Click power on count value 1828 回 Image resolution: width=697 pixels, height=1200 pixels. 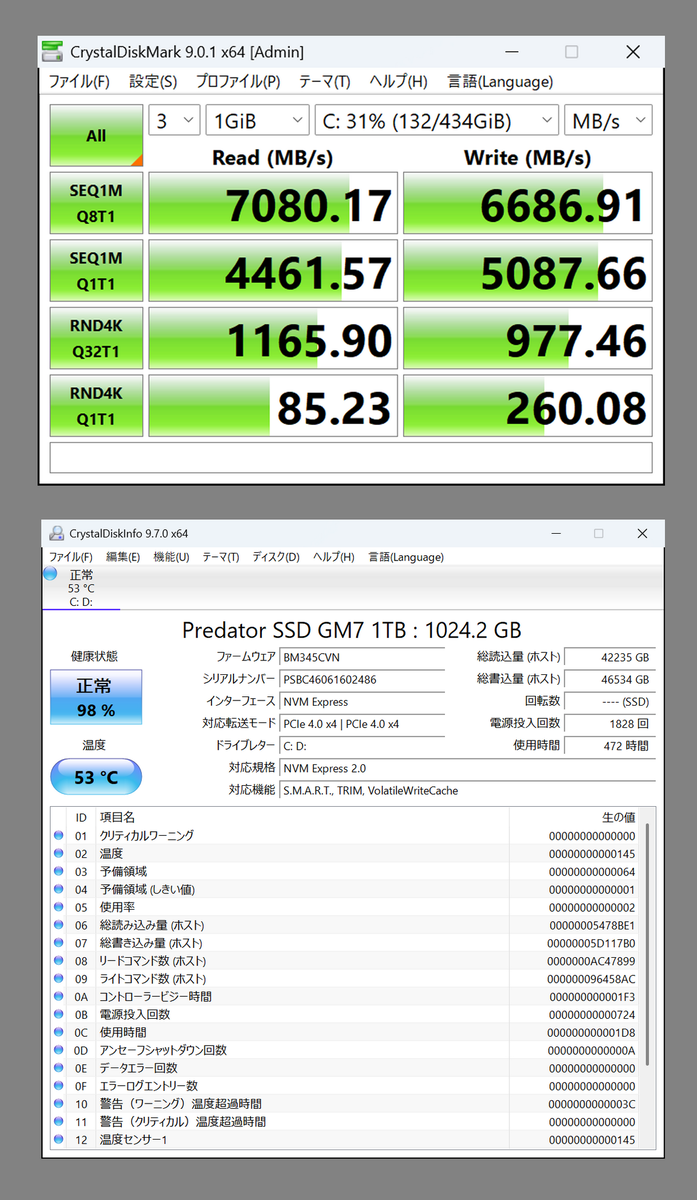point(610,723)
